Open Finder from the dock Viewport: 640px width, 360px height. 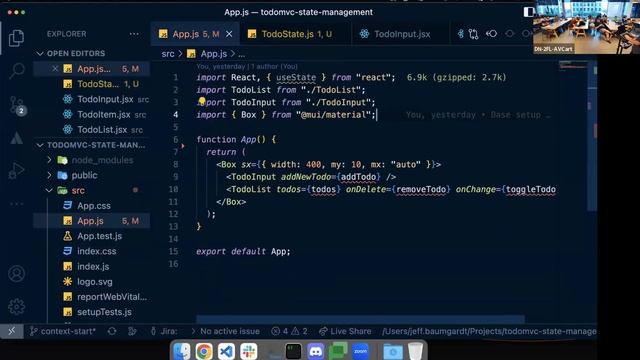182,351
